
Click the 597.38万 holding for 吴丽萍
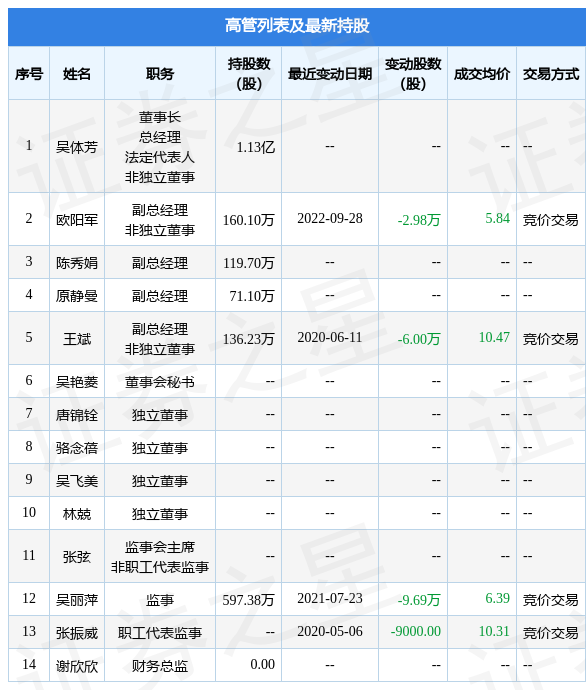(x=249, y=599)
